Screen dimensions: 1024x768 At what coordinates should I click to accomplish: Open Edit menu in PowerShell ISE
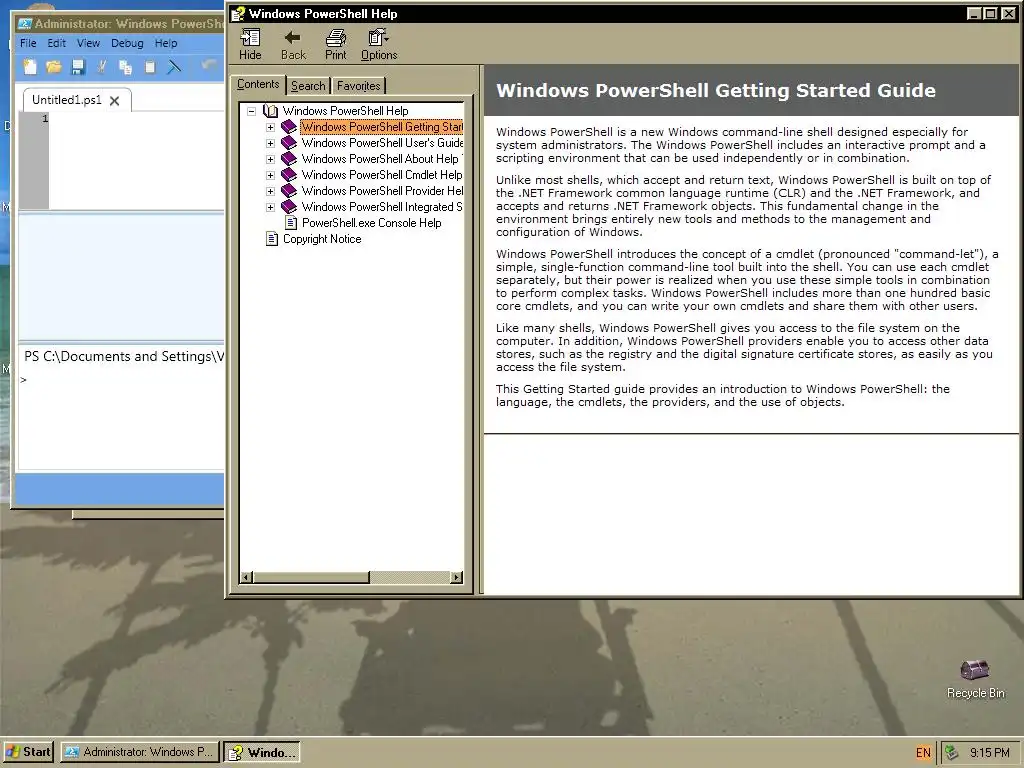coord(56,43)
